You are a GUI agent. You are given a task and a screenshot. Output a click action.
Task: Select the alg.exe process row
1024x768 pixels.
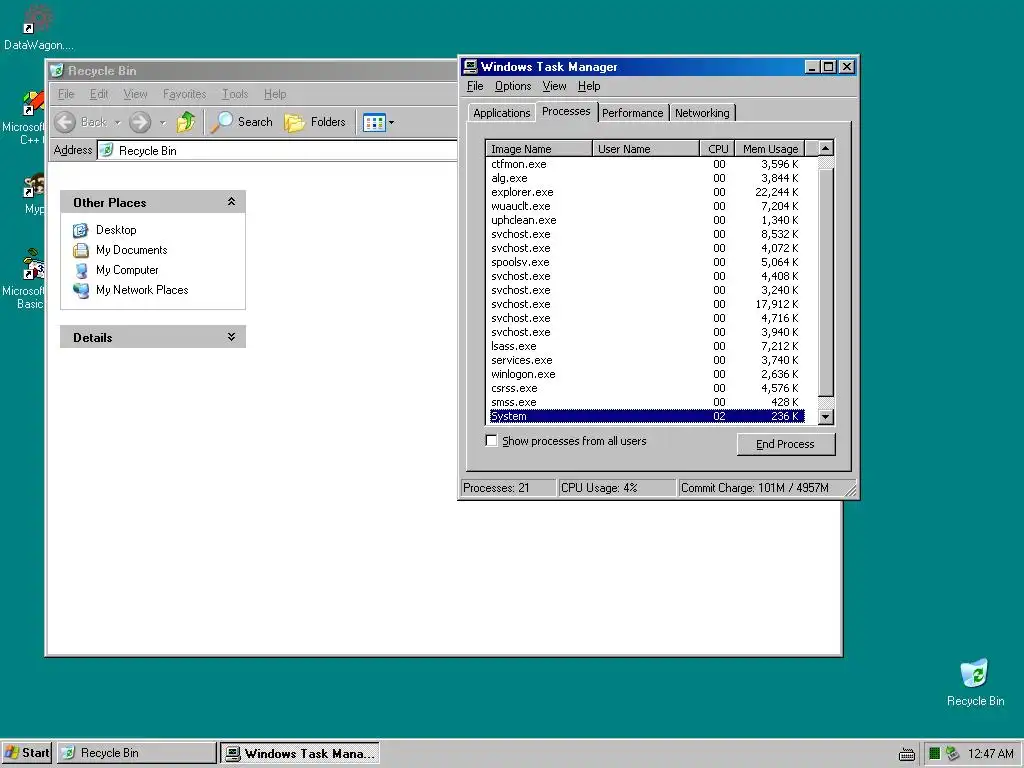click(647, 178)
